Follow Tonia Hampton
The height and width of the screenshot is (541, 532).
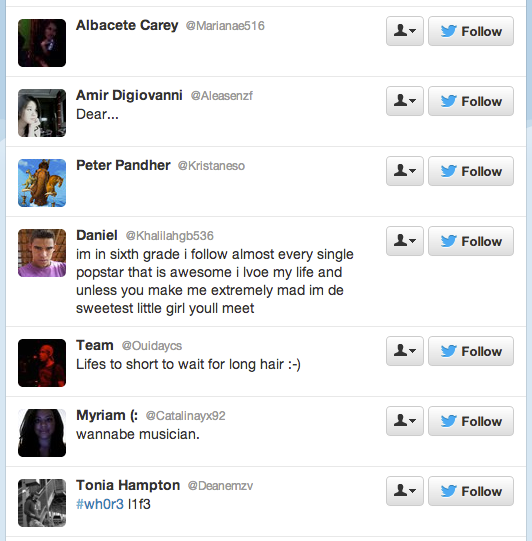[471, 491]
